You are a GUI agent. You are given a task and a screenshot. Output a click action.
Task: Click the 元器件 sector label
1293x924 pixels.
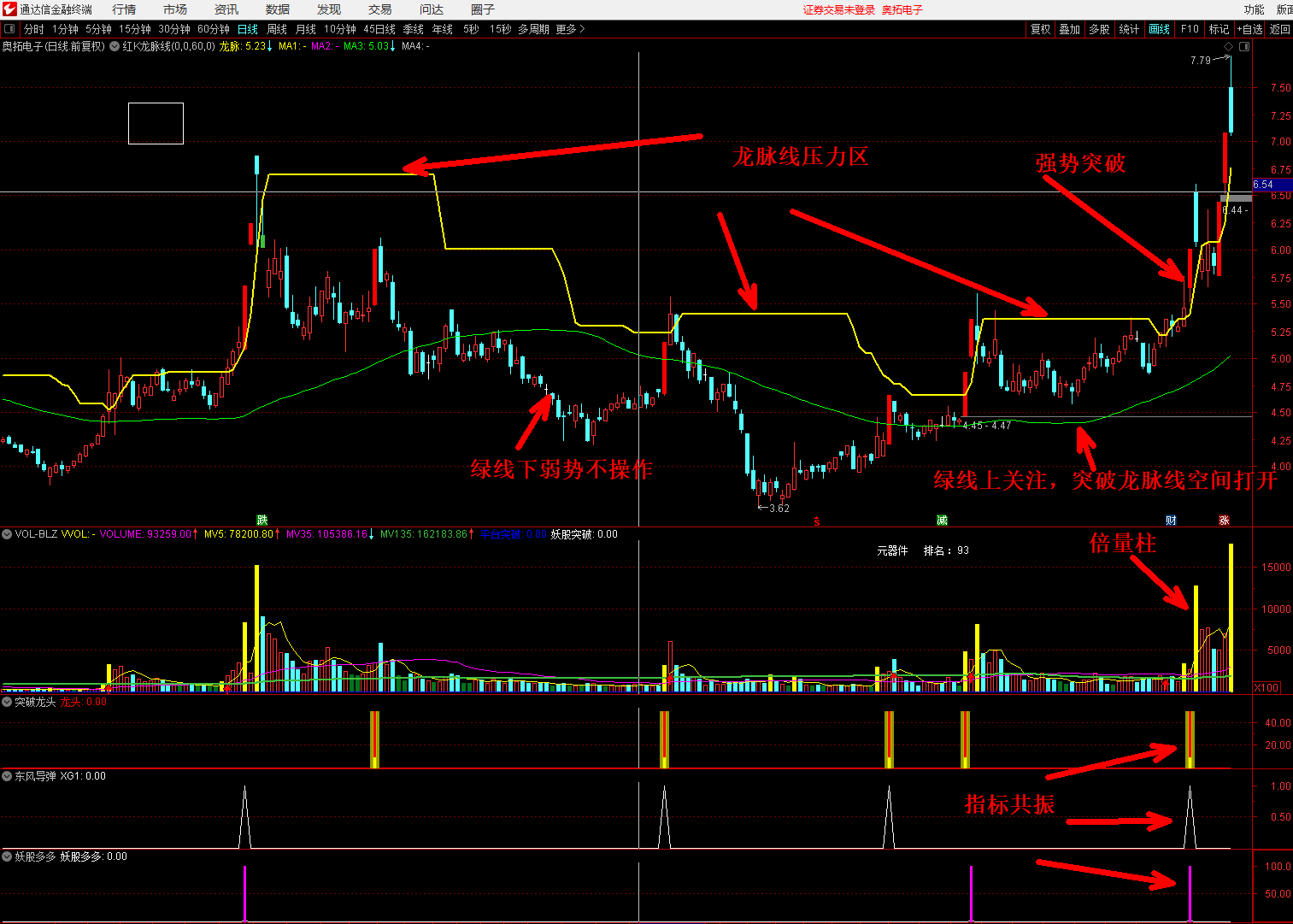(892, 550)
